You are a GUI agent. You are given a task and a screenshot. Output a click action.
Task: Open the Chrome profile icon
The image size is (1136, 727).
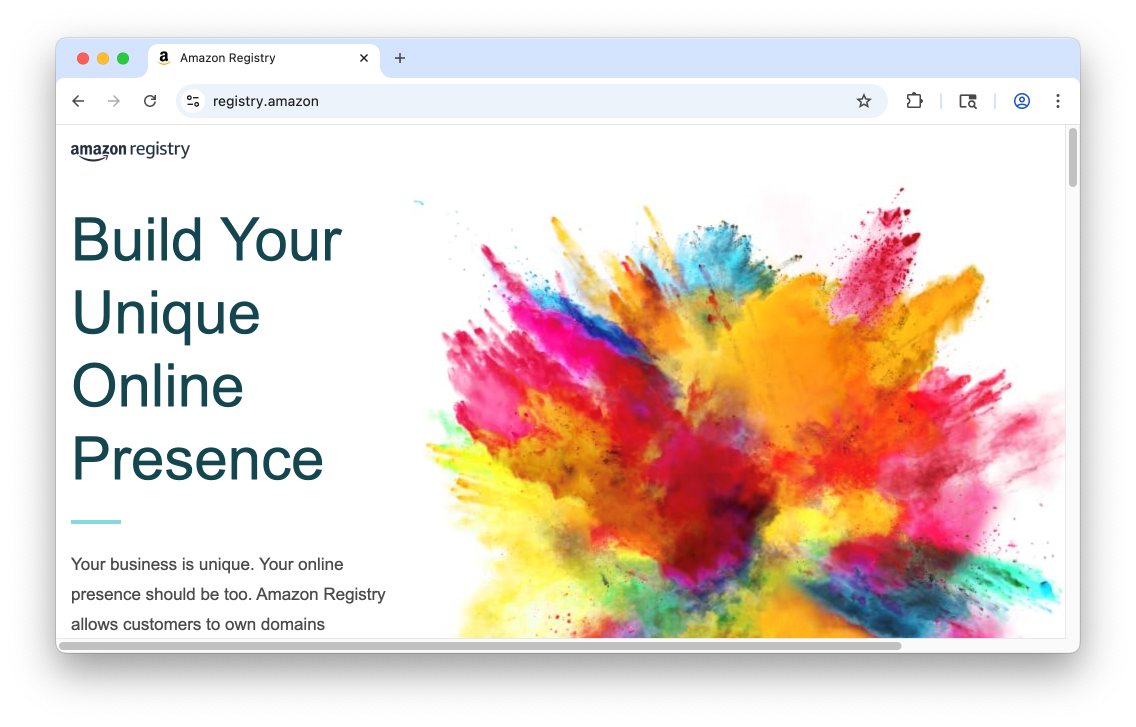click(1021, 101)
